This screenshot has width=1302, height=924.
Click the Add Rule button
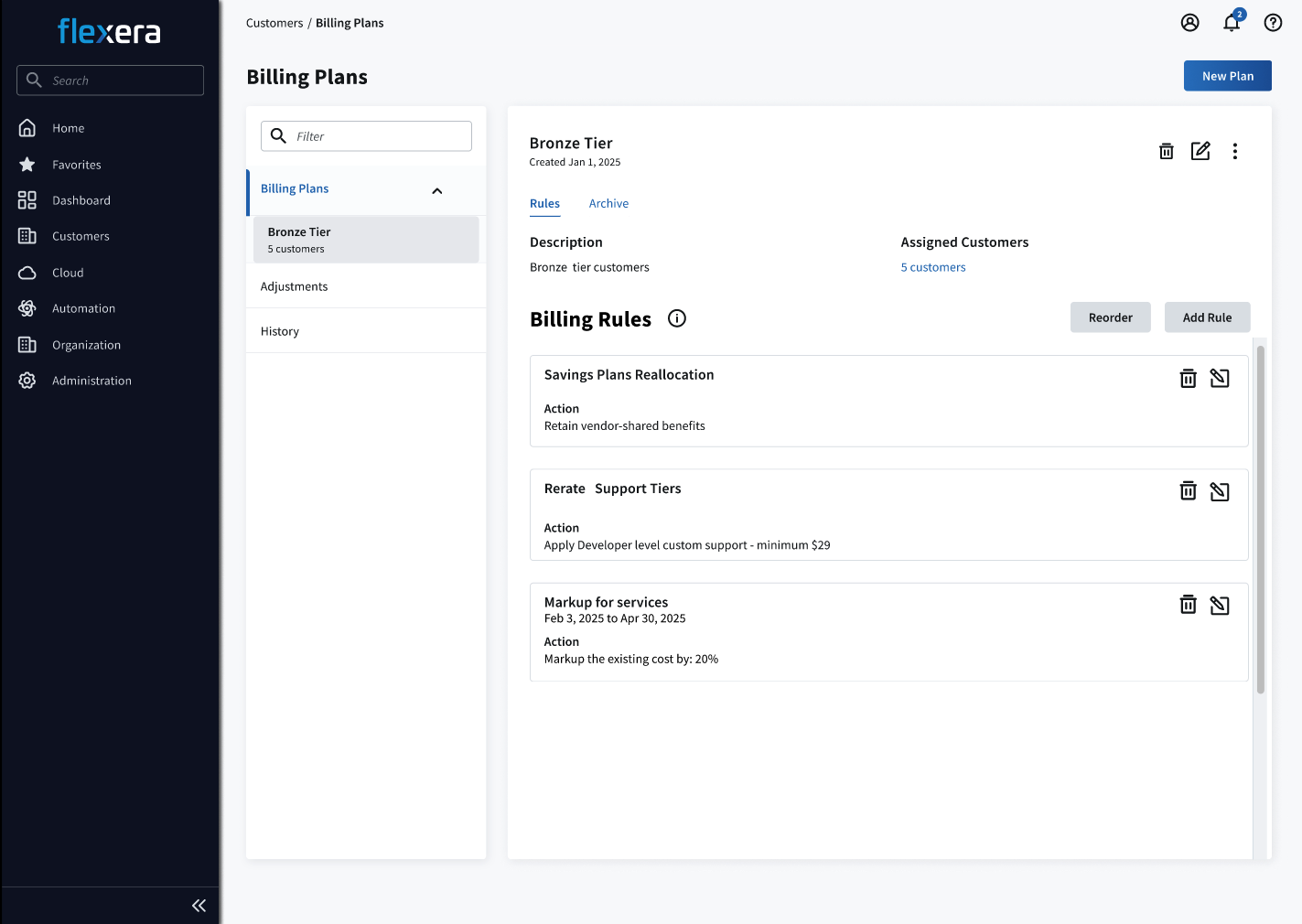1207,317
